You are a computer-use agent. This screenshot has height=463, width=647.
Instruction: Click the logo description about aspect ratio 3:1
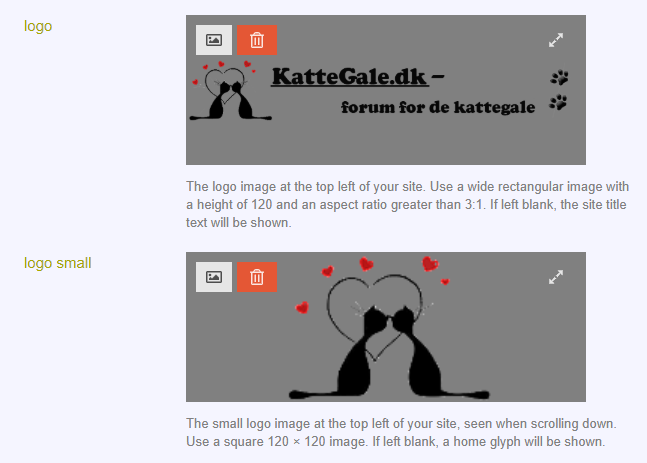tap(408, 204)
